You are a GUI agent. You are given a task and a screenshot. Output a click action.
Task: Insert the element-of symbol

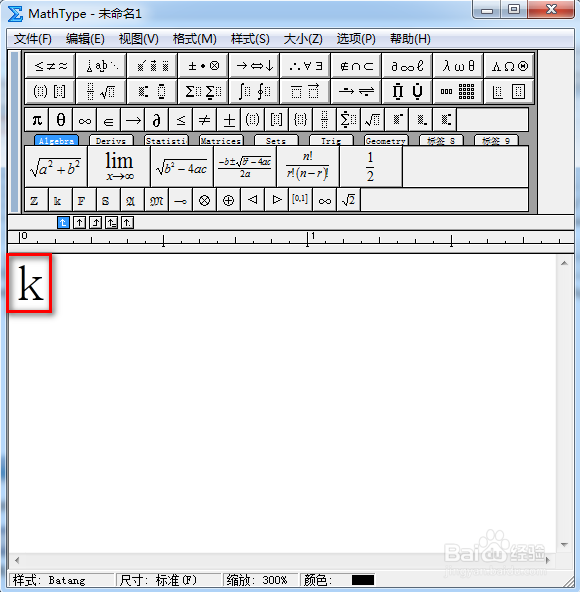coord(109,120)
